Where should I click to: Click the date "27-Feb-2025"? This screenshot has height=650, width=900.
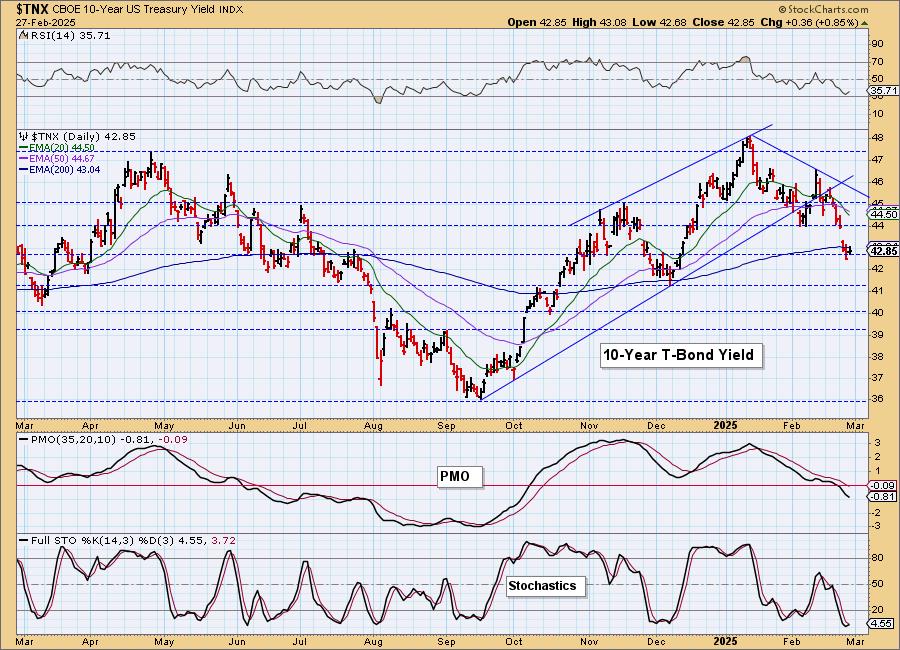click(46, 22)
